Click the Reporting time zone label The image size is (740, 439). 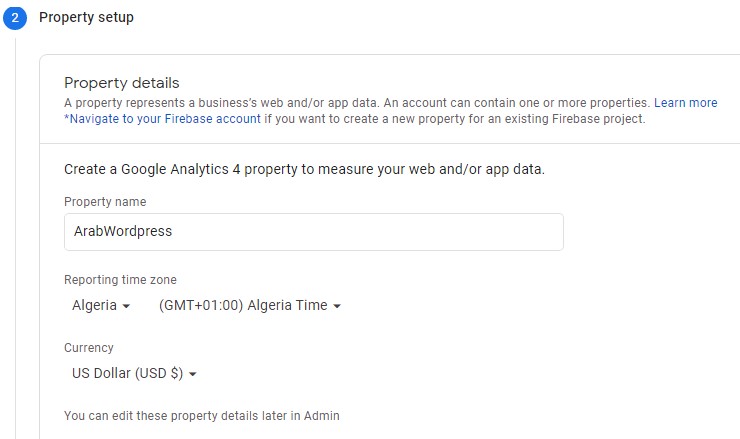coord(120,280)
